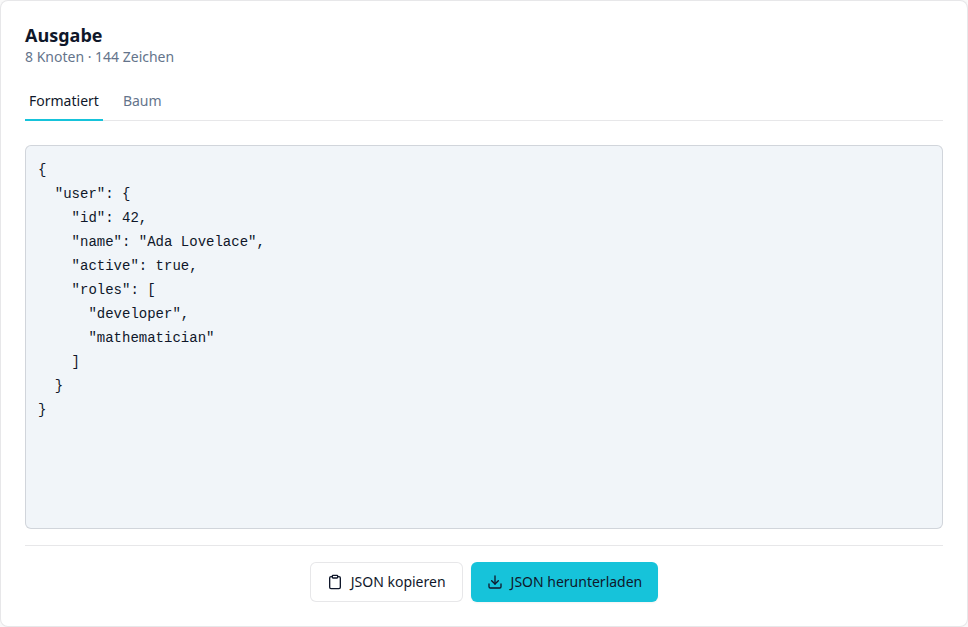Image resolution: width=968 pixels, height=627 pixels.
Task: Click the "developer", entry
Action: point(138,314)
